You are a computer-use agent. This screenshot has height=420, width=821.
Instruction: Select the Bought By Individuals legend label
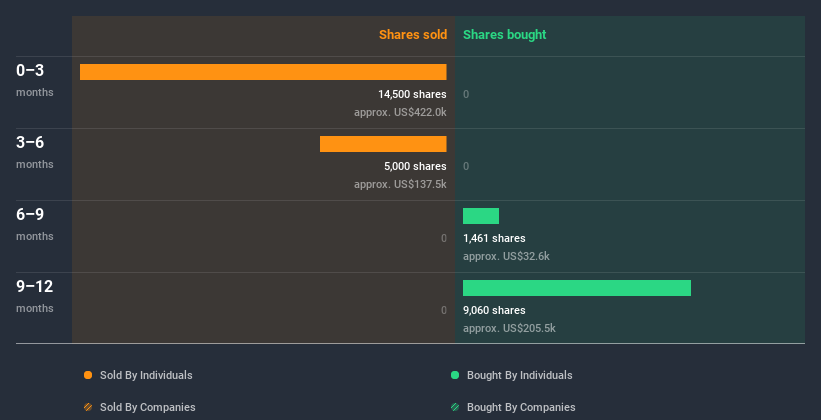519,375
